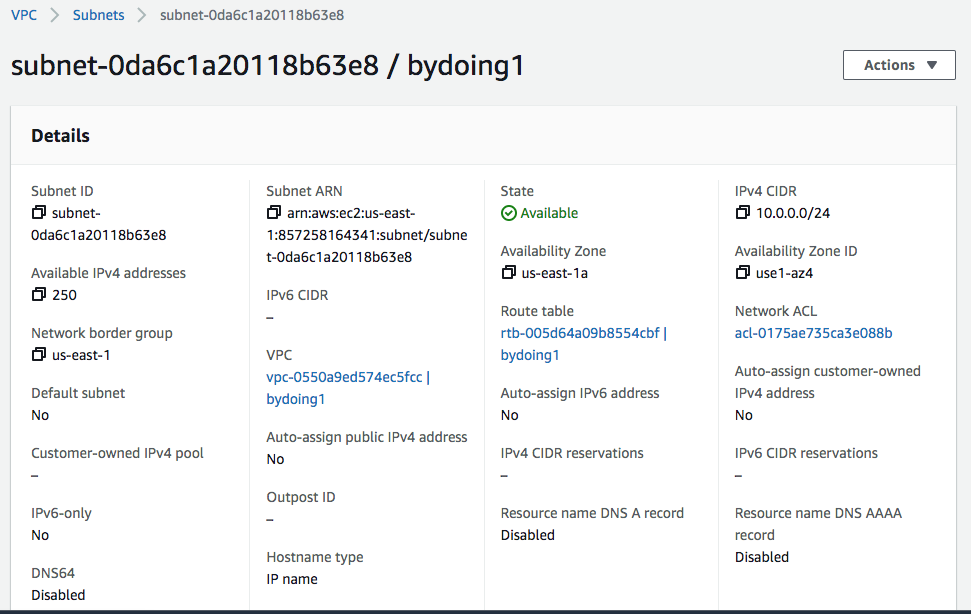Open VPC vpc-0550a9ed574ec5fcc link
Image resolution: width=971 pixels, height=614 pixels.
pos(344,377)
